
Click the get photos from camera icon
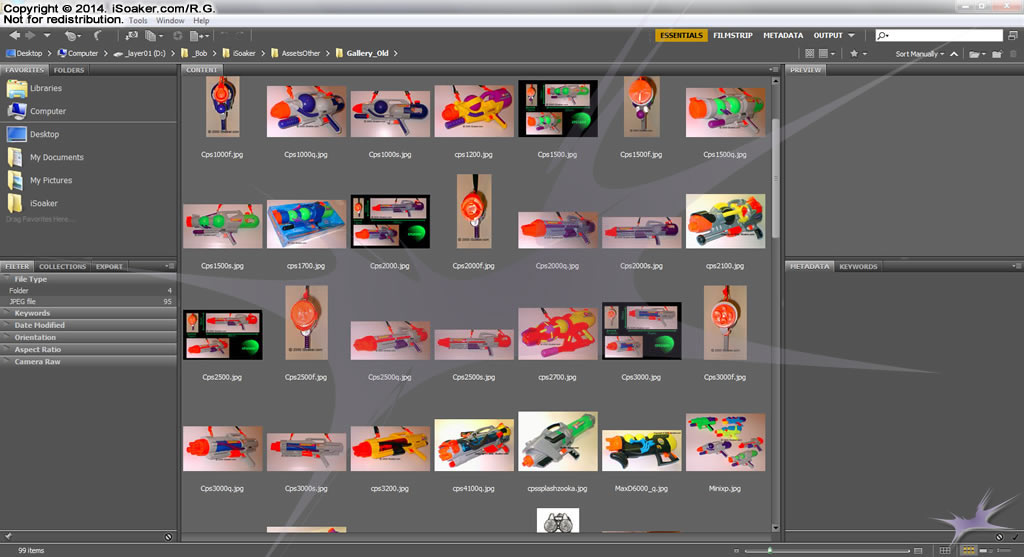pyautogui.click(x=131, y=35)
